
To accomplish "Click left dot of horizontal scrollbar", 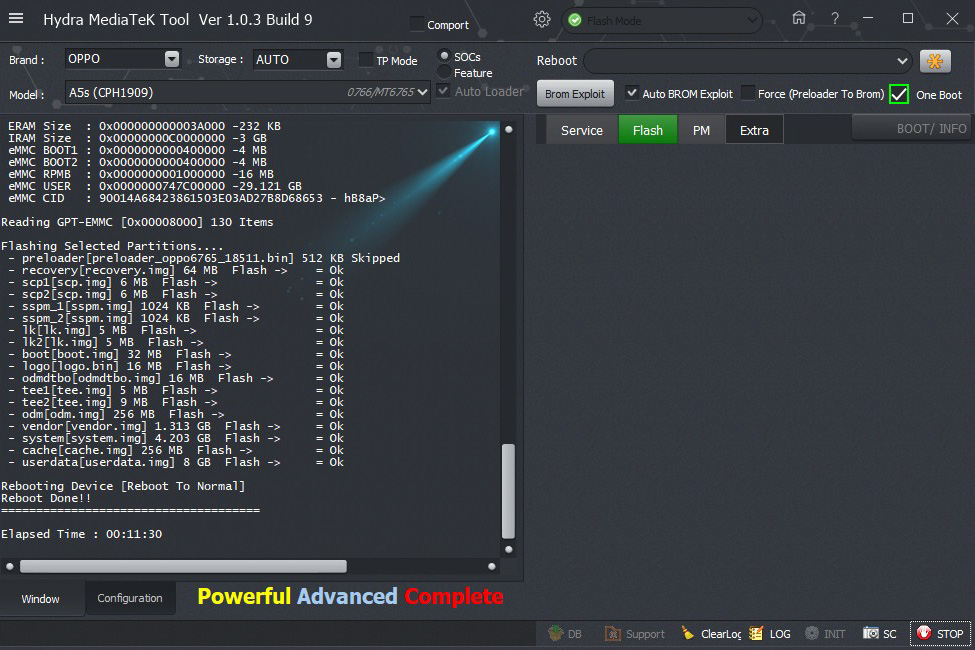I will 9,566.
